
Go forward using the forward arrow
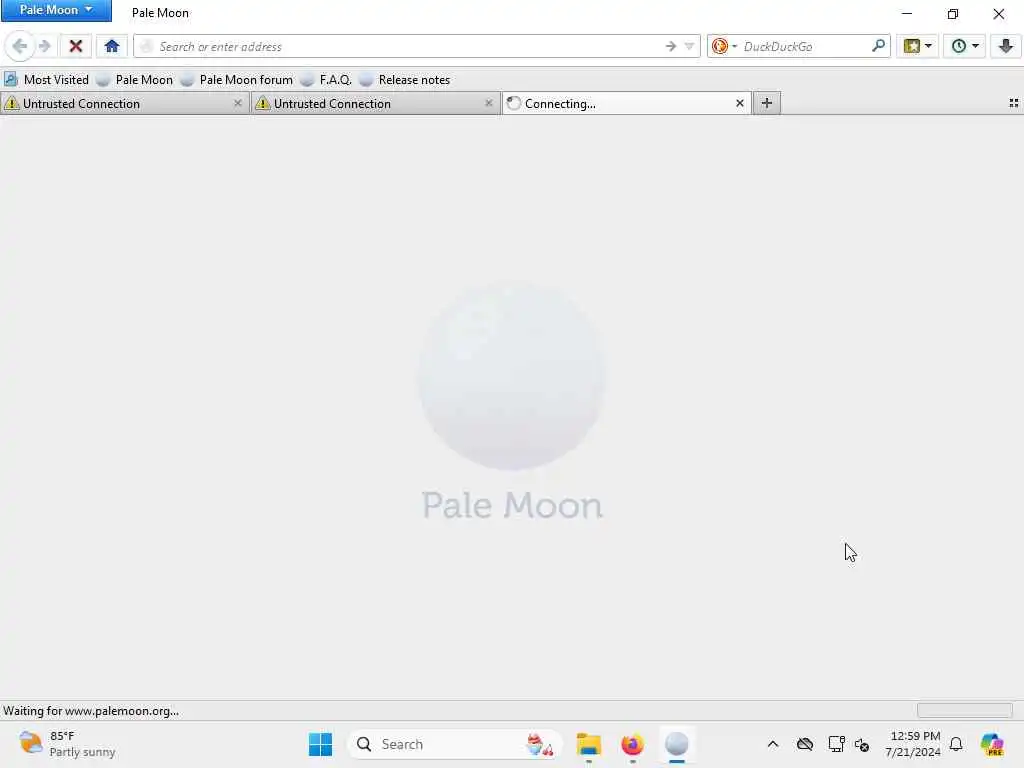(x=44, y=46)
